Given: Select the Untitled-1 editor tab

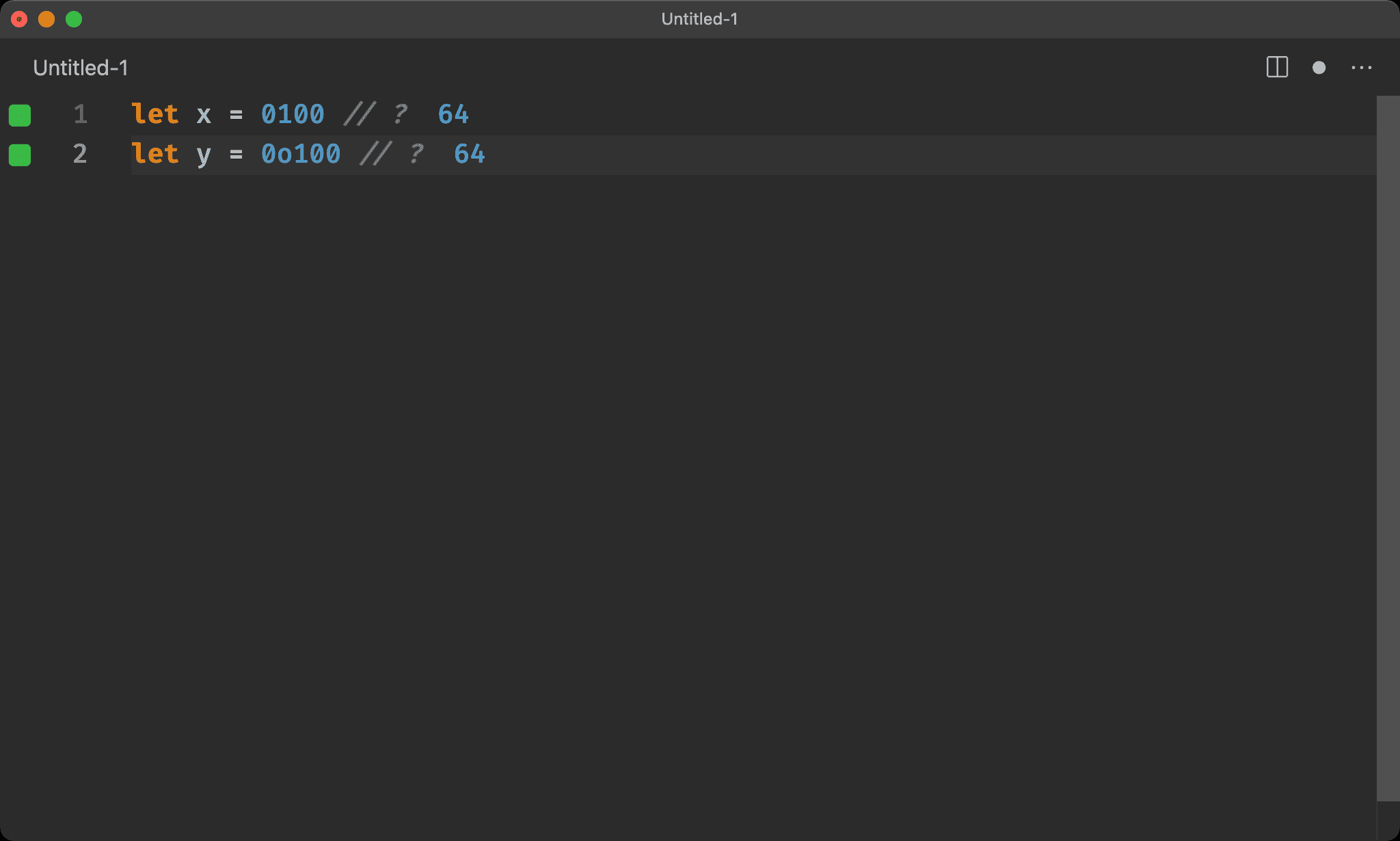Looking at the screenshot, I should pyautogui.click(x=80, y=68).
